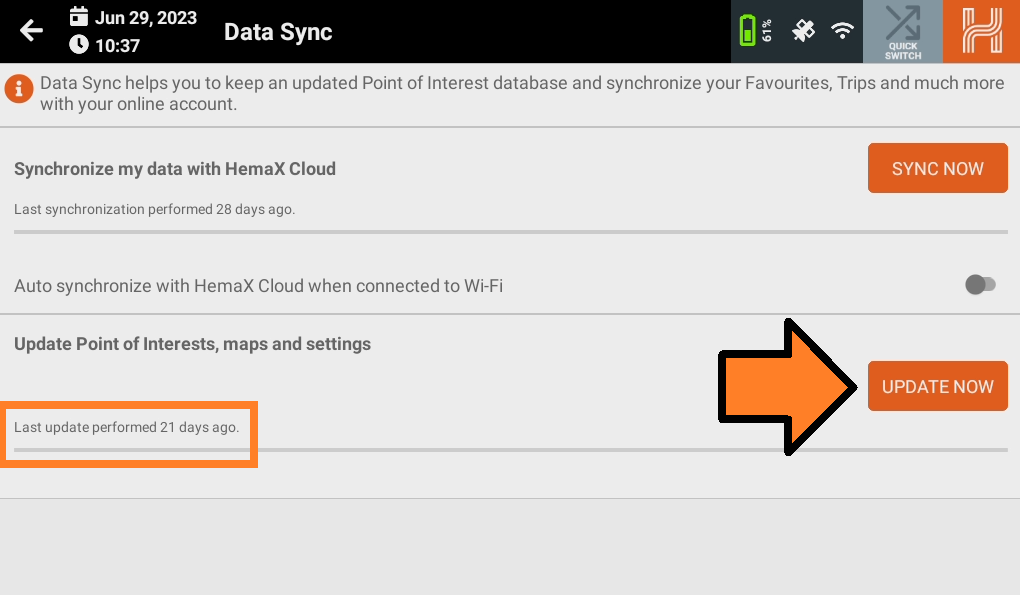Open the Quick Switch icon
The width and height of the screenshot is (1020, 595).
click(902, 32)
